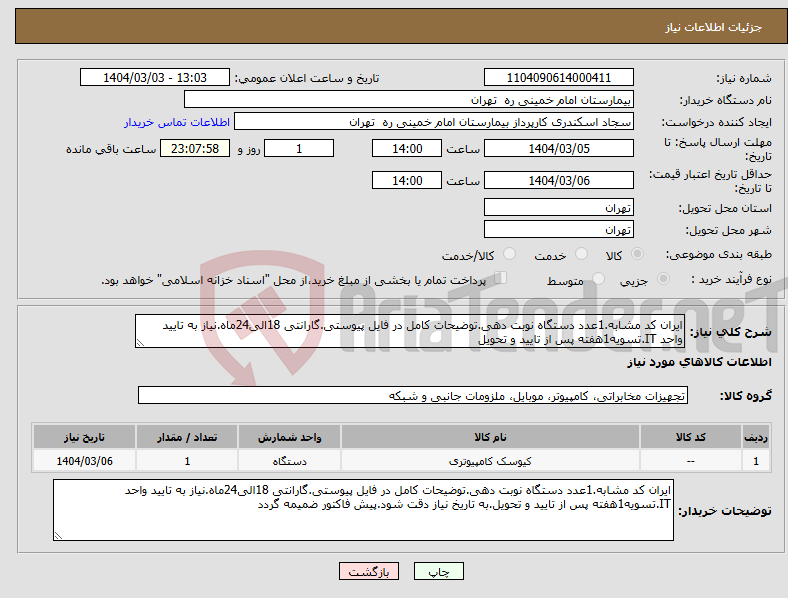Click the واحد شمارش column header
The width and height of the screenshot is (788, 598).
[289, 437]
